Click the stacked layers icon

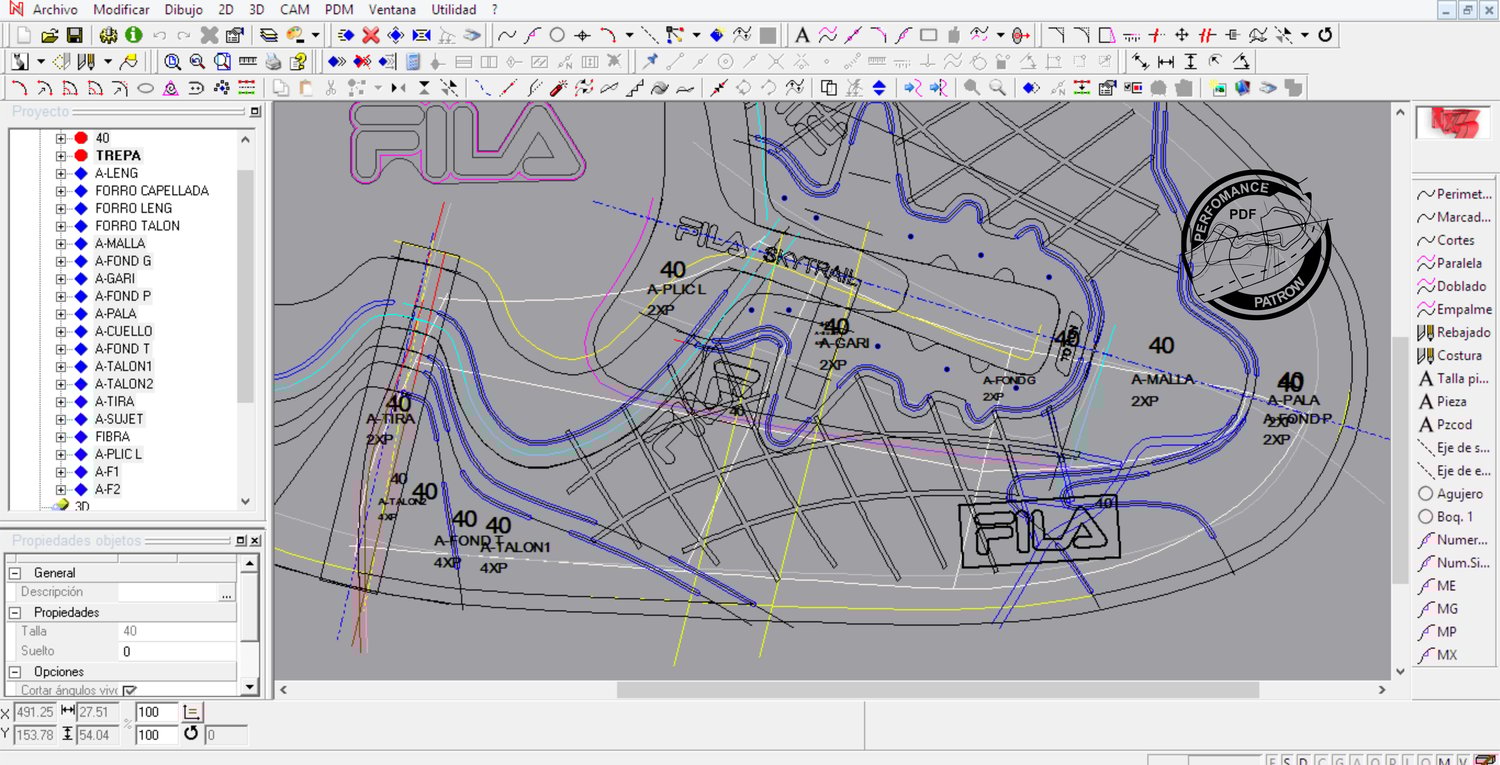point(269,35)
